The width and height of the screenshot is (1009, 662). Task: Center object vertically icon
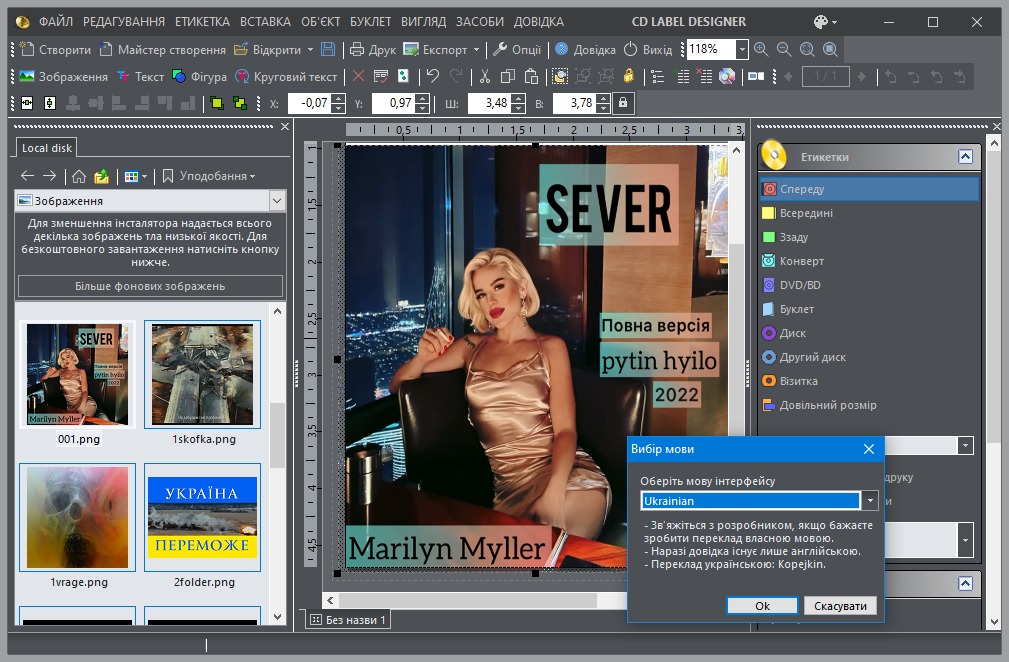tap(50, 103)
